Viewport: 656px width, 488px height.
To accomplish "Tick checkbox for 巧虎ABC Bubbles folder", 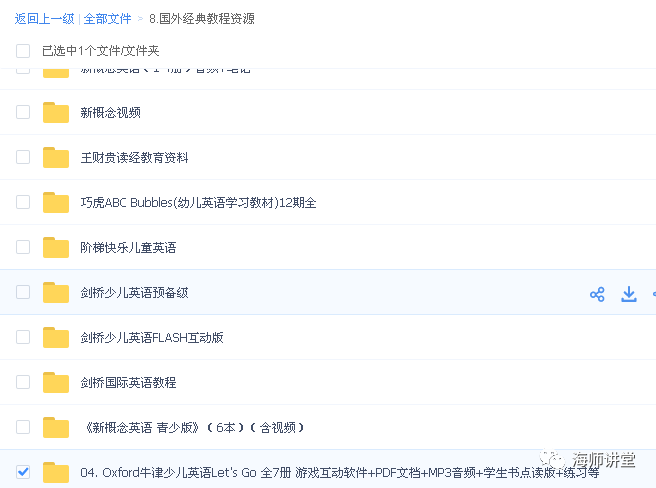I will 23,202.
